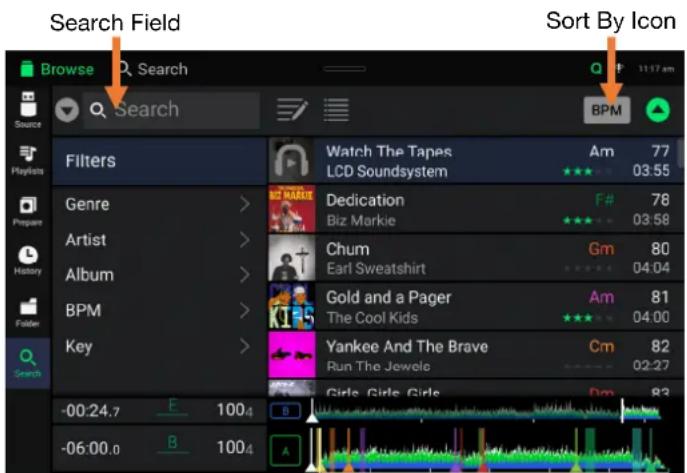The width and height of the screenshot is (687, 473).
Task: Click the green Q quantize icon
Action: click(x=596, y=68)
